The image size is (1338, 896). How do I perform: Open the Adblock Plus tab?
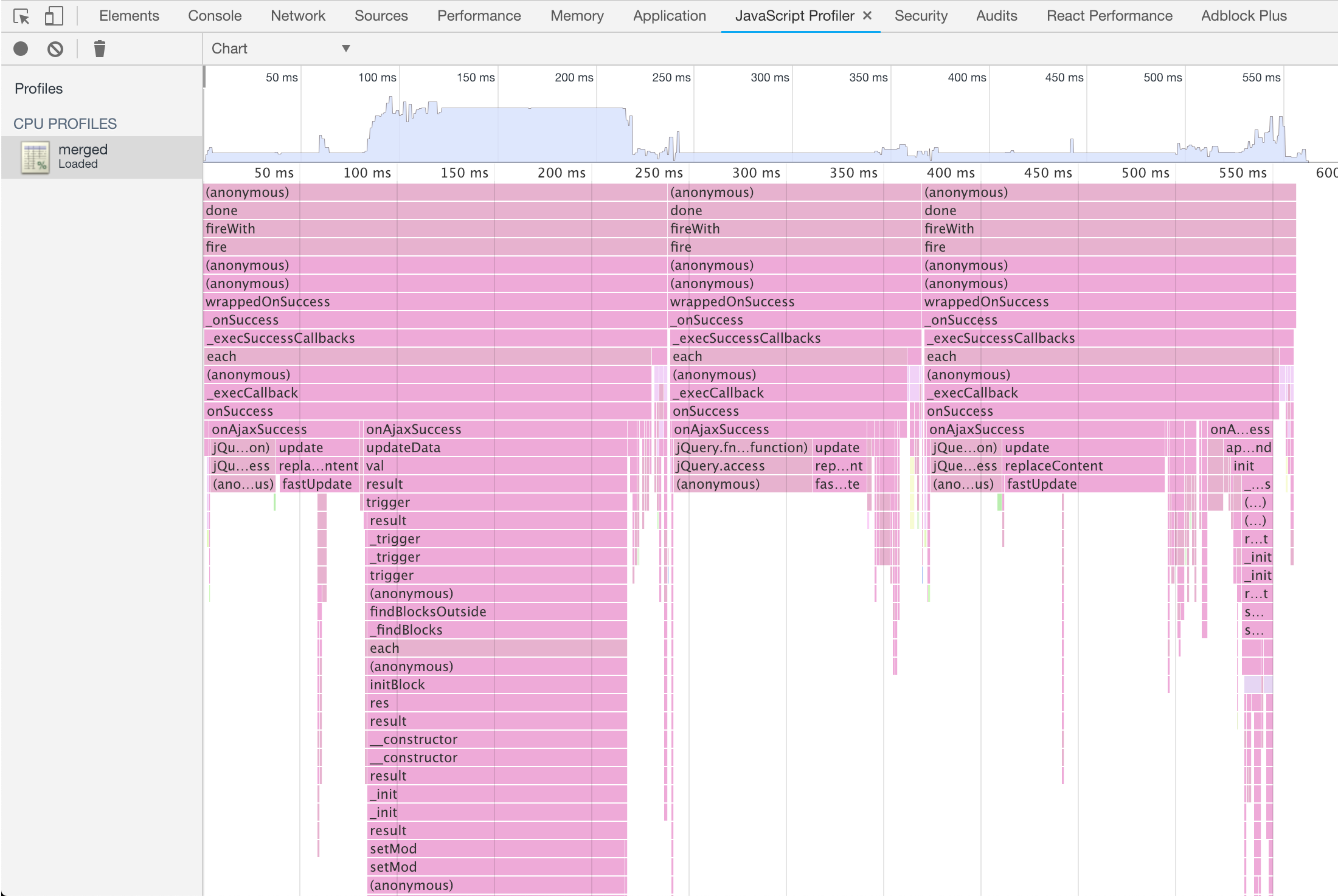[x=1244, y=16]
